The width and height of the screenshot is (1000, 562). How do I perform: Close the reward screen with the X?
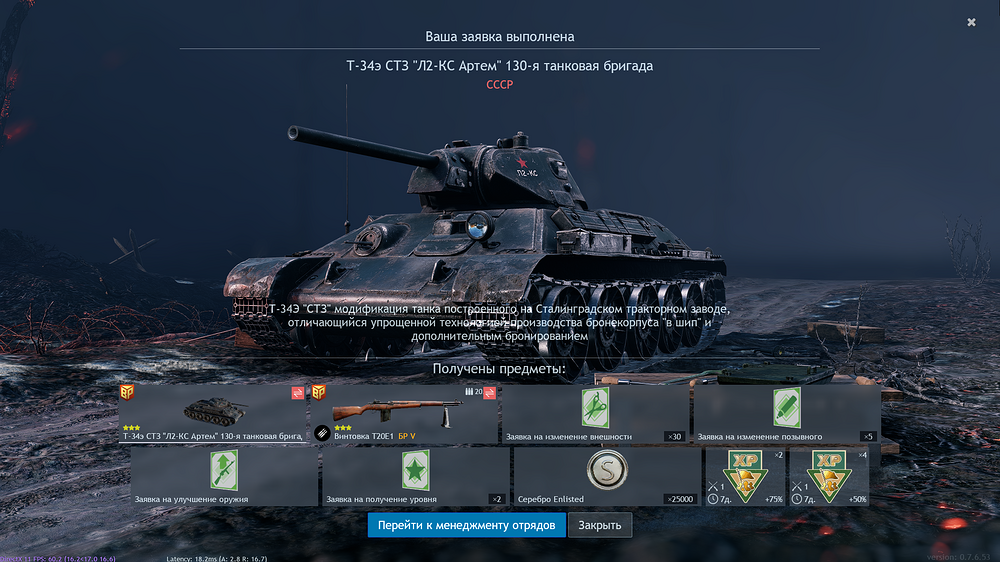click(x=971, y=22)
